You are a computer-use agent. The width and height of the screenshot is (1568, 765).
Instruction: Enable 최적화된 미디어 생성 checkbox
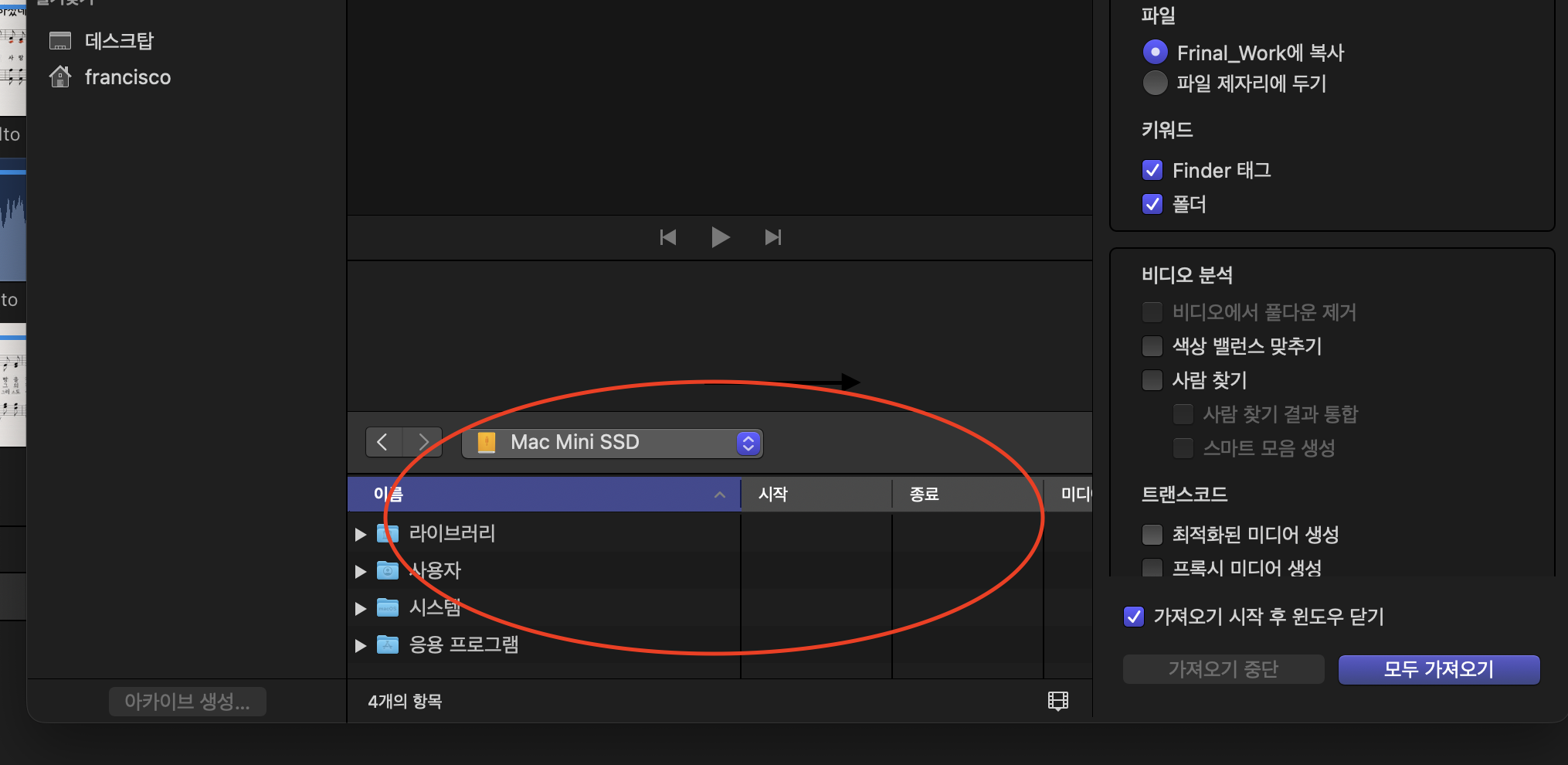[1152, 535]
